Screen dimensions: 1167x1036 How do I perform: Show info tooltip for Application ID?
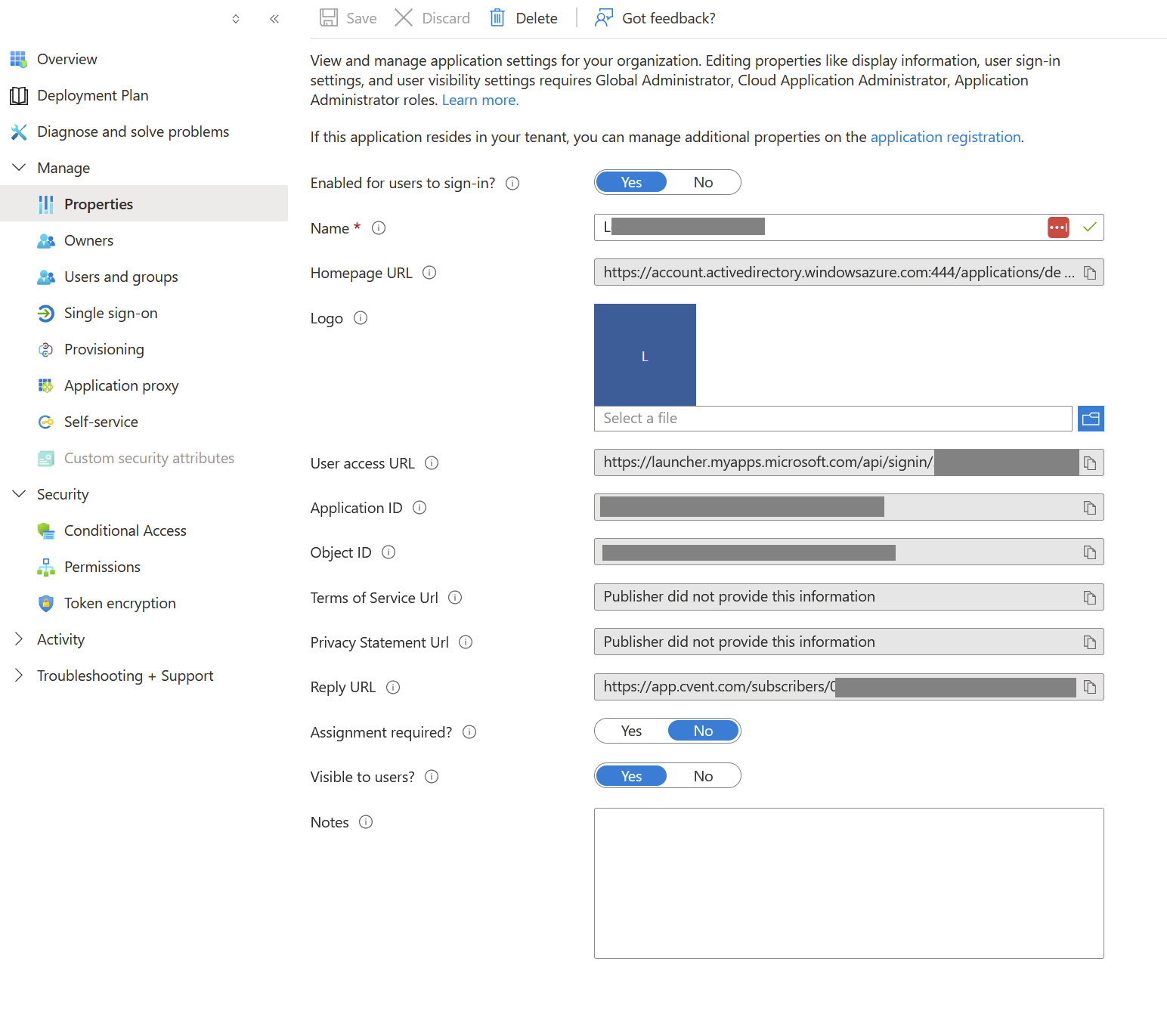pyautogui.click(x=419, y=508)
